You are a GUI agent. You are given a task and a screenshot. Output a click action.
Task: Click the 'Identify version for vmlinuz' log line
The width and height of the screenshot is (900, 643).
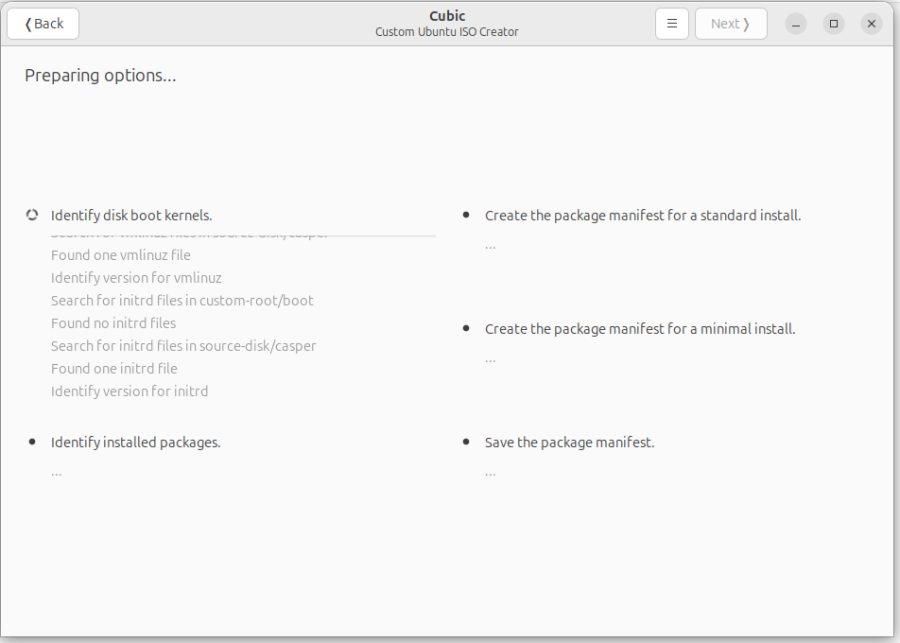(x=136, y=278)
